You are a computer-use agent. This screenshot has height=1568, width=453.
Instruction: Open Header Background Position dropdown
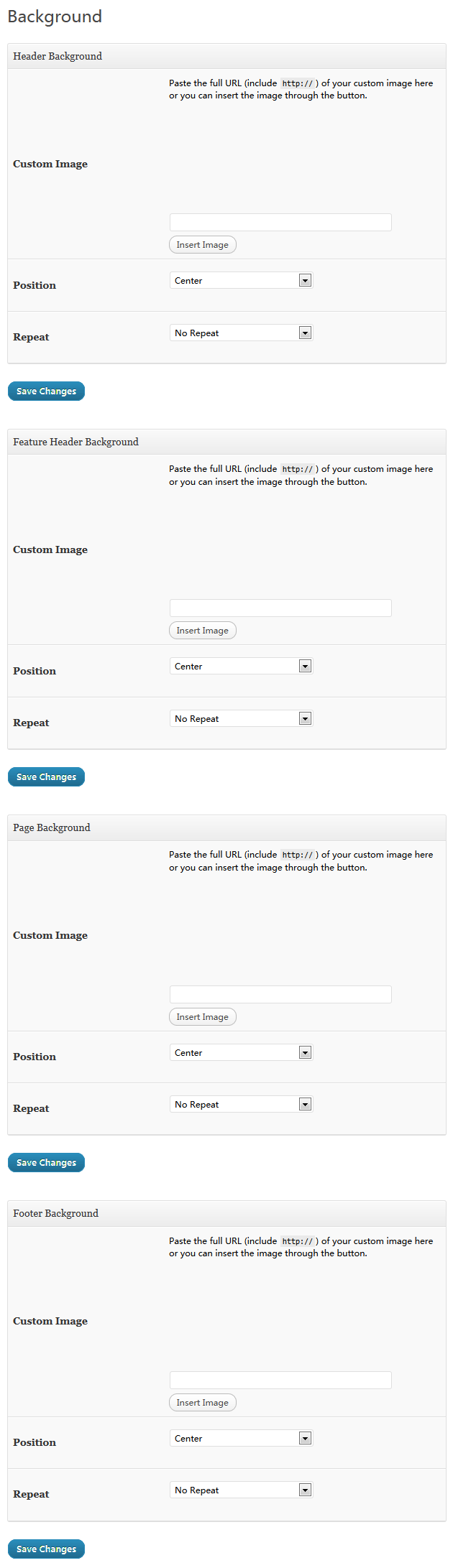click(241, 281)
